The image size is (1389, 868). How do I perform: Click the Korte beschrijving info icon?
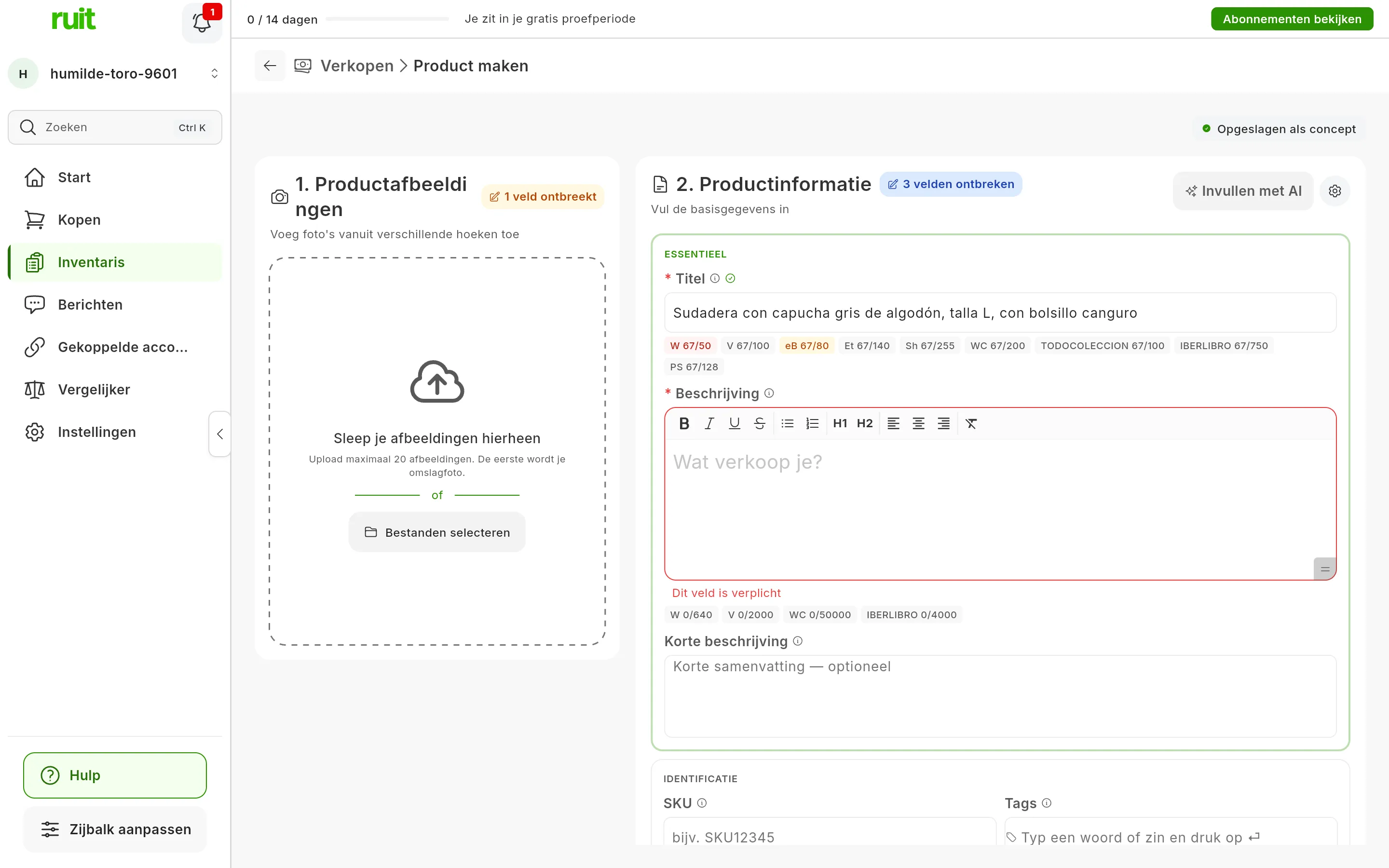(x=798, y=641)
